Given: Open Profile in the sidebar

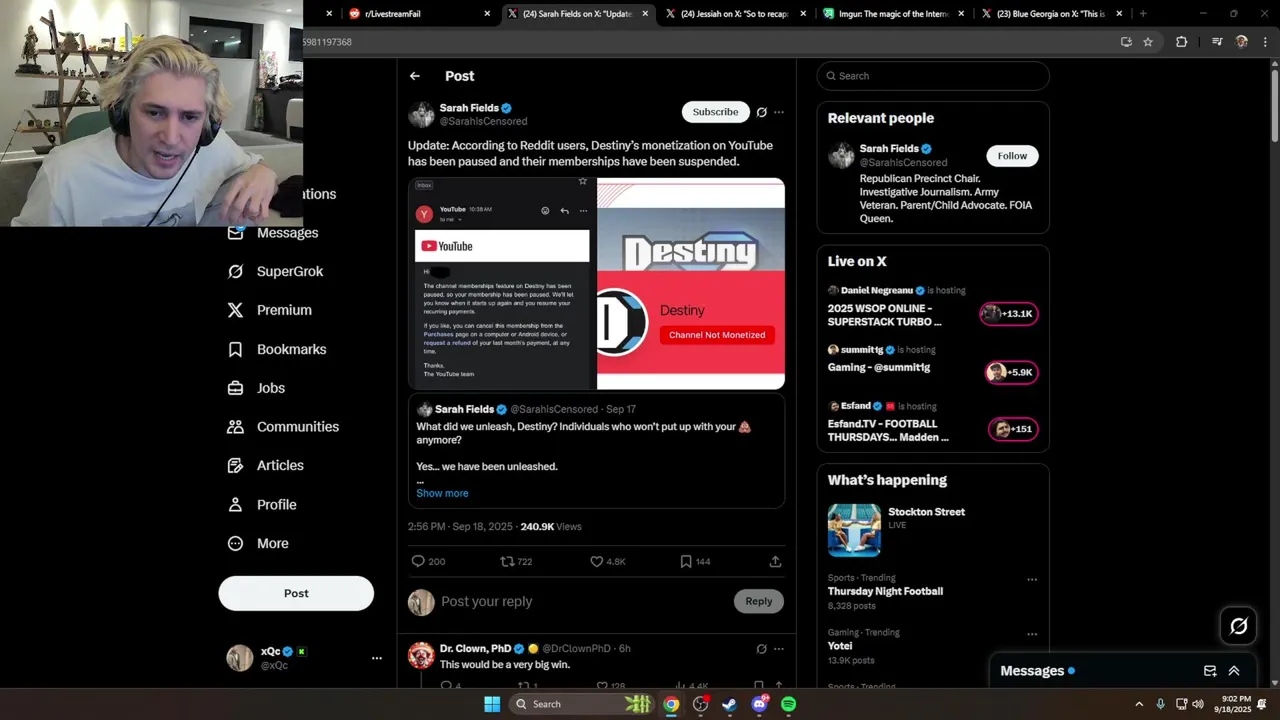Looking at the screenshot, I should (x=262, y=505).
